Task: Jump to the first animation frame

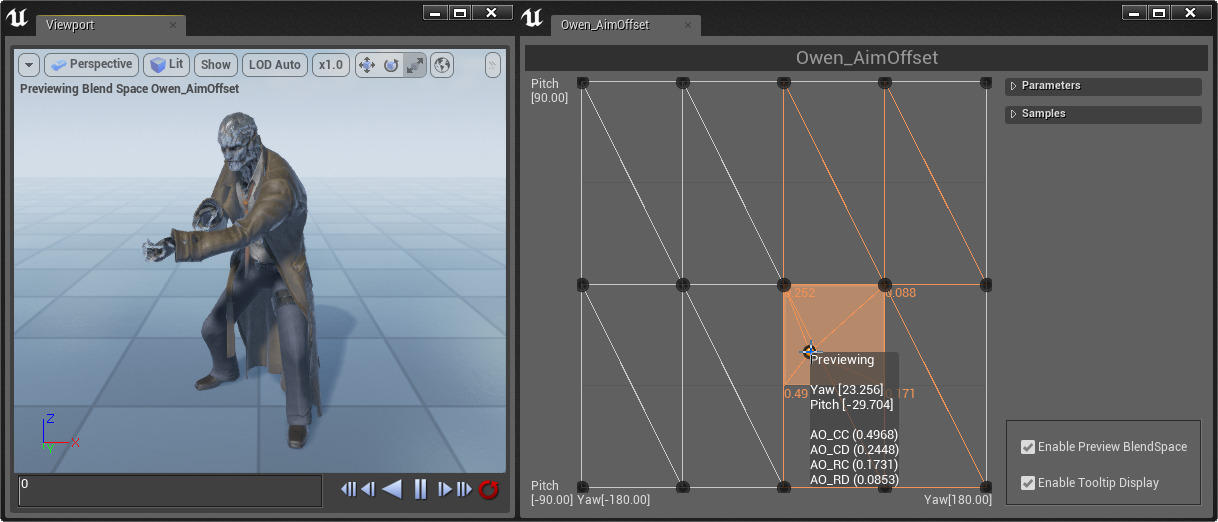Action: click(348, 489)
